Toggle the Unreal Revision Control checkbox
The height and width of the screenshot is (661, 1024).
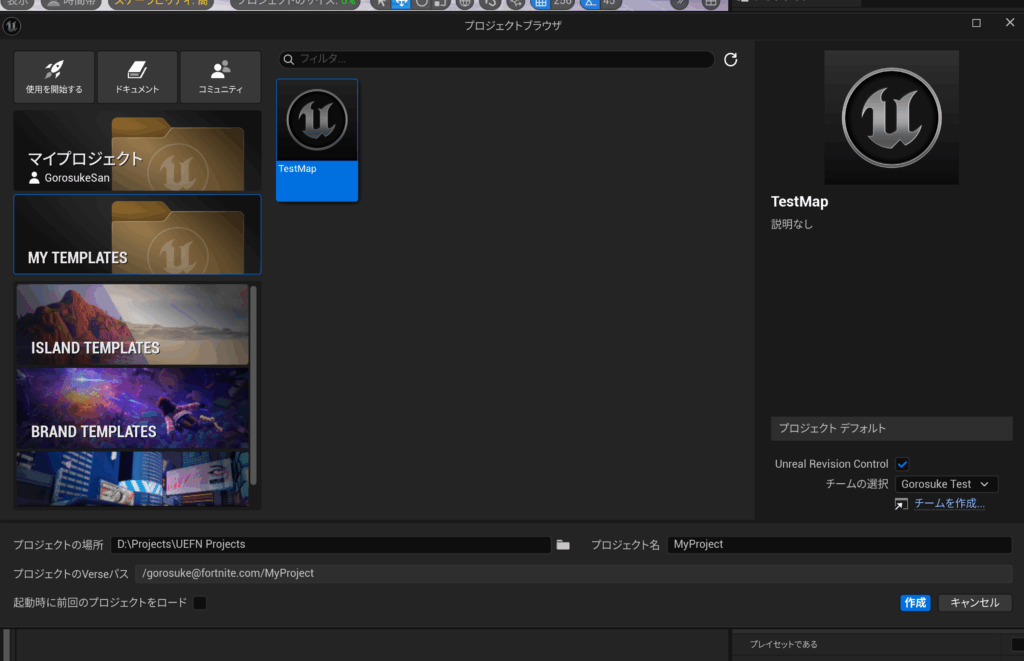(903, 464)
